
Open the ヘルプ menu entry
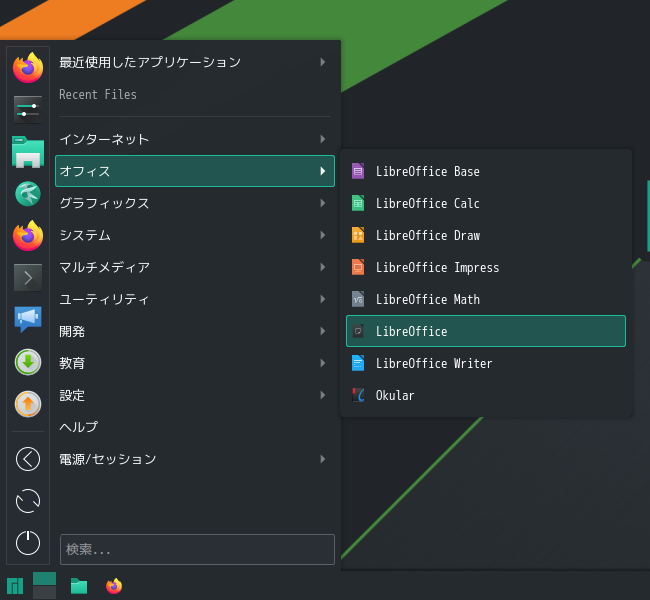click(195, 427)
